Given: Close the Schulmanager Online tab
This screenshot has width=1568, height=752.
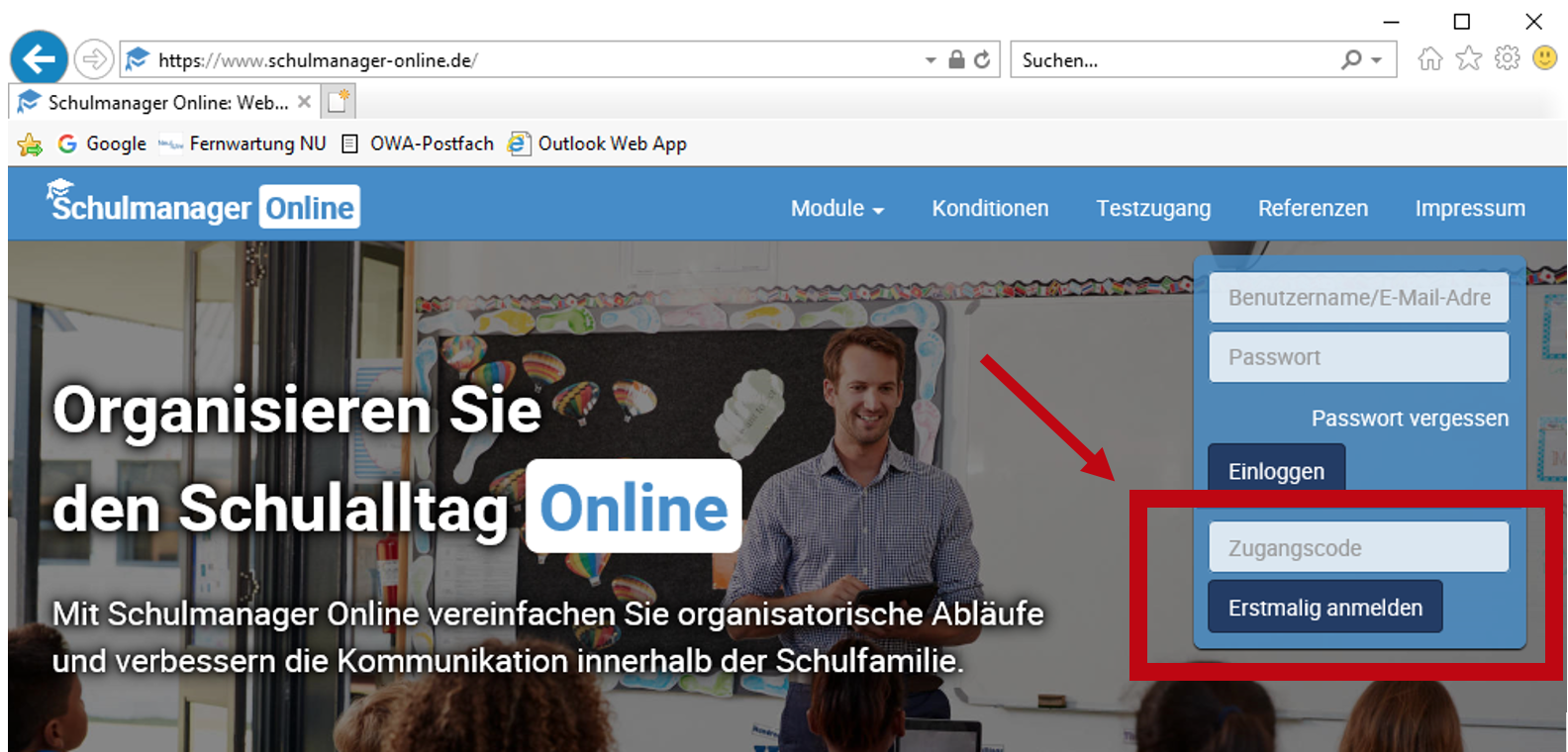Looking at the screenshot, I should (304, 102).
